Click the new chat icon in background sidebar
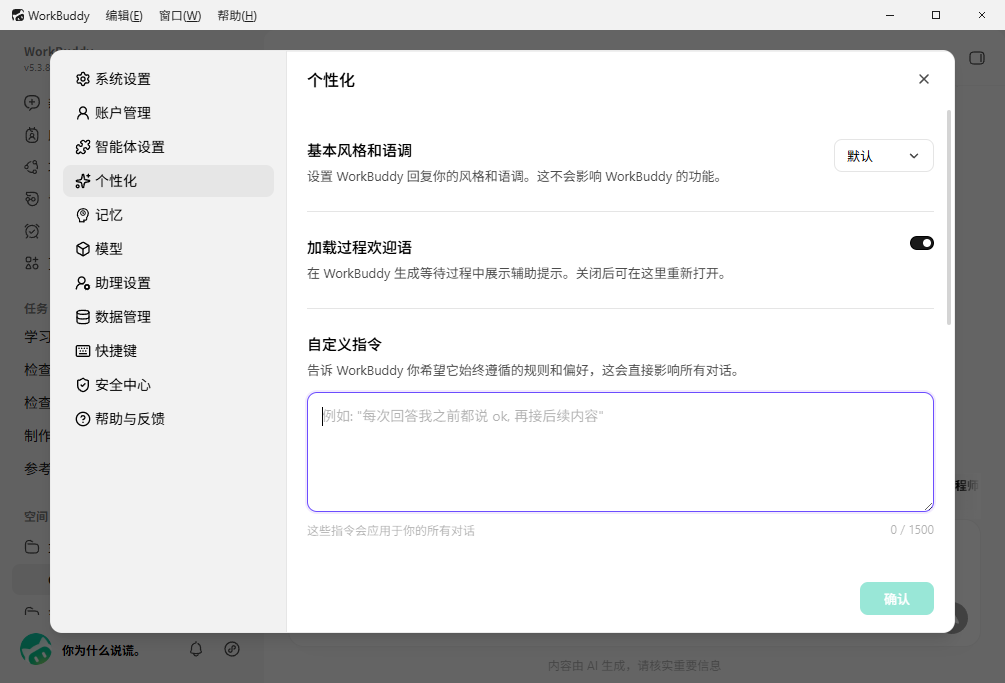Image resolution: width=1005 pixels, height=683 pixels. (x=32, y=103)
